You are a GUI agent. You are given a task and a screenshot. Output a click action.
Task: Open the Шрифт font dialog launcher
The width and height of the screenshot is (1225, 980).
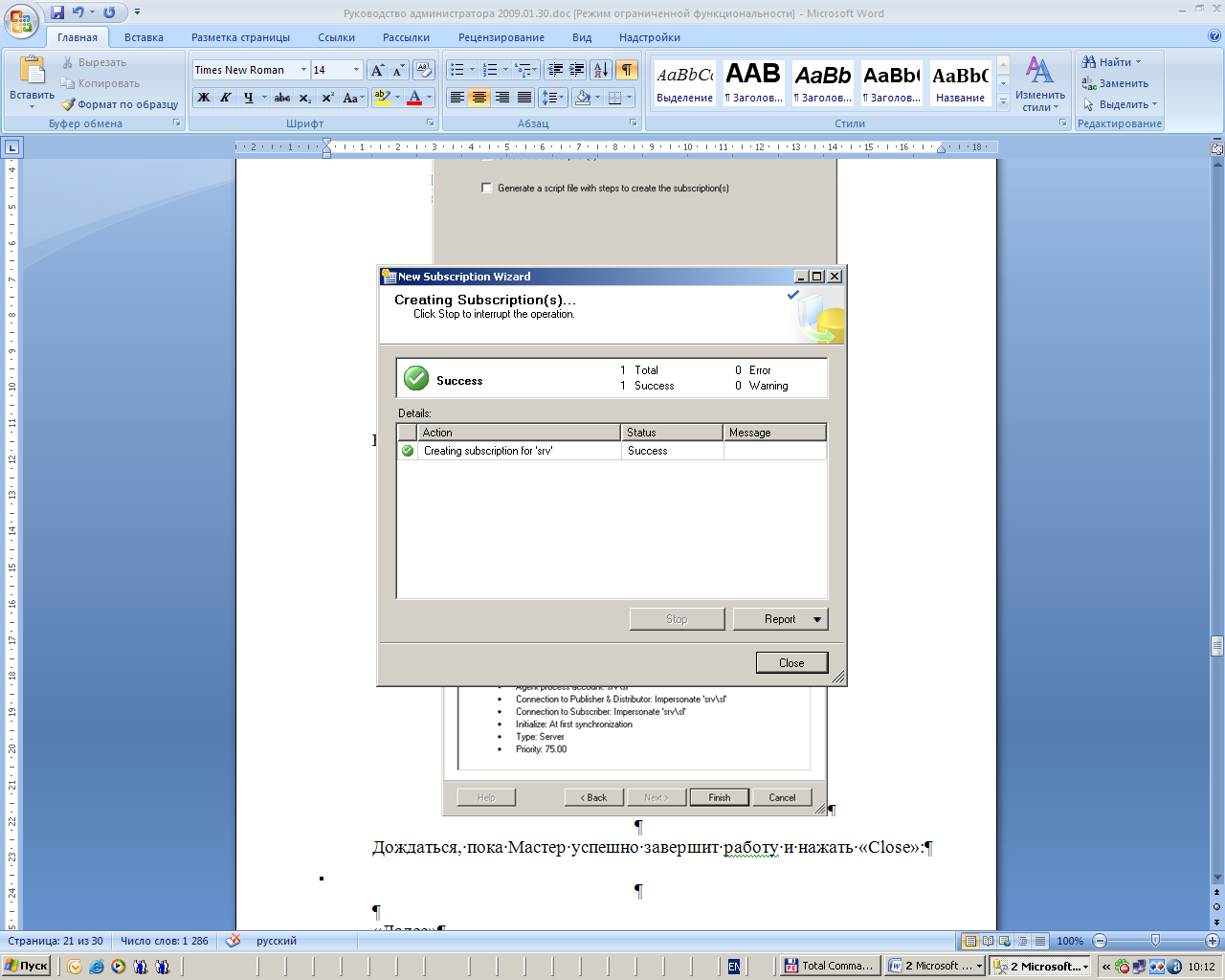[431, 123]
